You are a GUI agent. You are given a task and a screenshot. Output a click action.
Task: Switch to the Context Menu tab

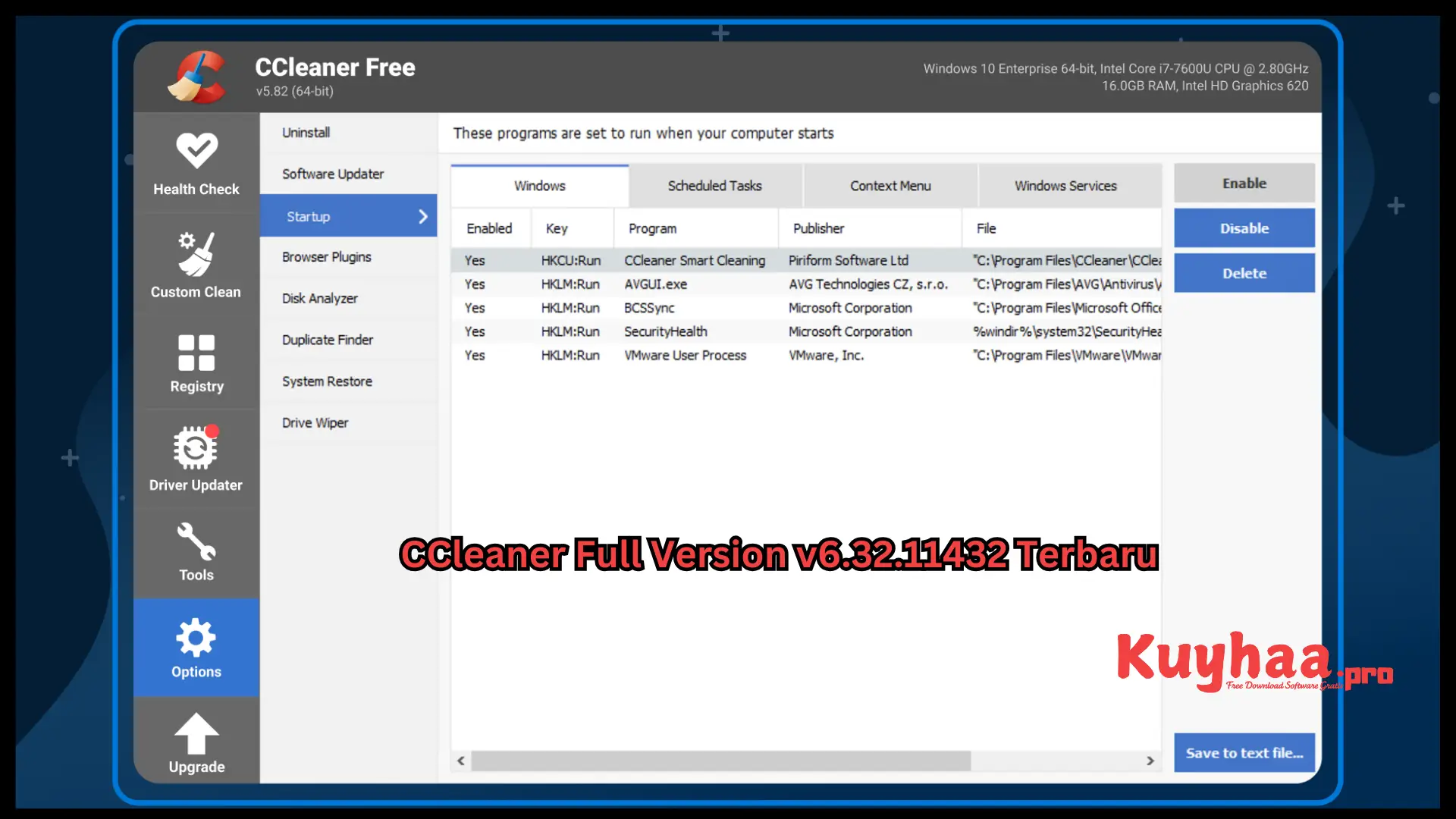pyautogui.click(x=890, y=185)
